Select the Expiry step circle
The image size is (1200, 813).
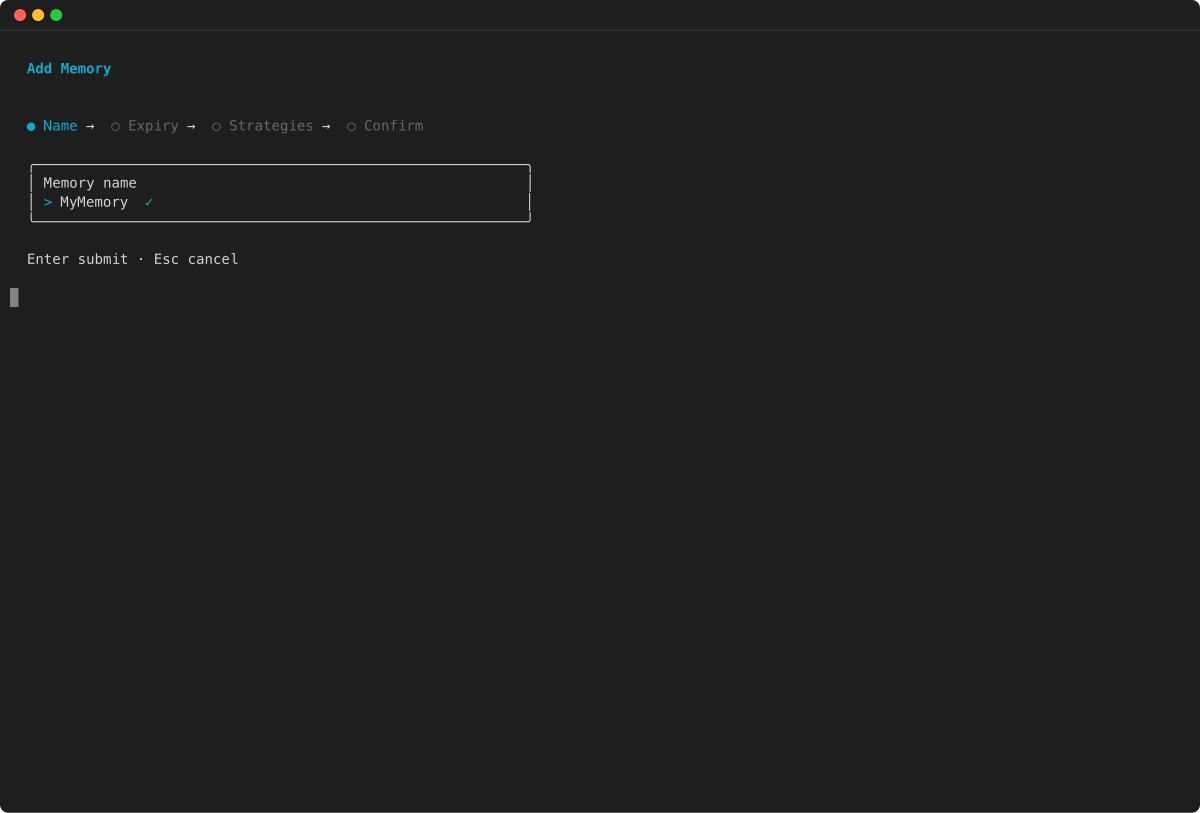[115, 125]
